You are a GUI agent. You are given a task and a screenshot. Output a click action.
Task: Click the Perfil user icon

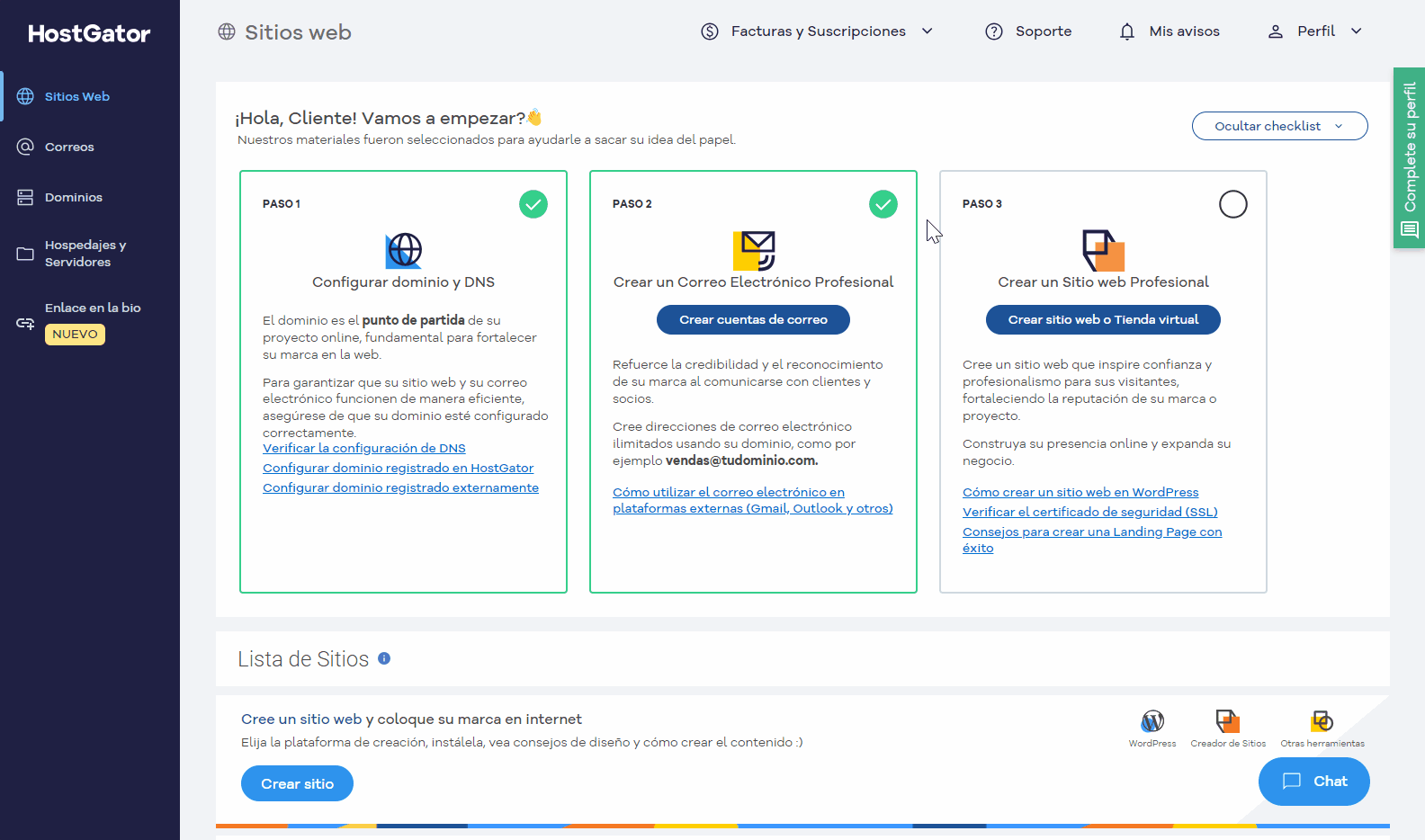pos(1276,31)
